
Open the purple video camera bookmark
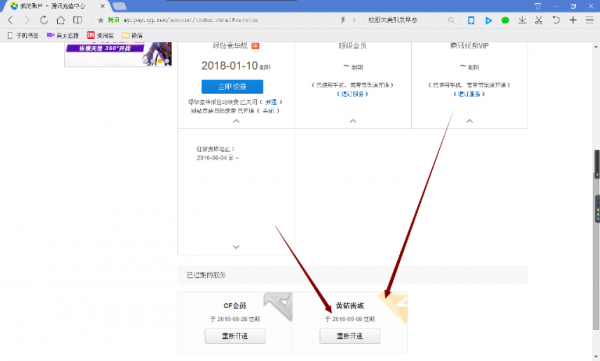pyautogui.click(x=62, y=35)
